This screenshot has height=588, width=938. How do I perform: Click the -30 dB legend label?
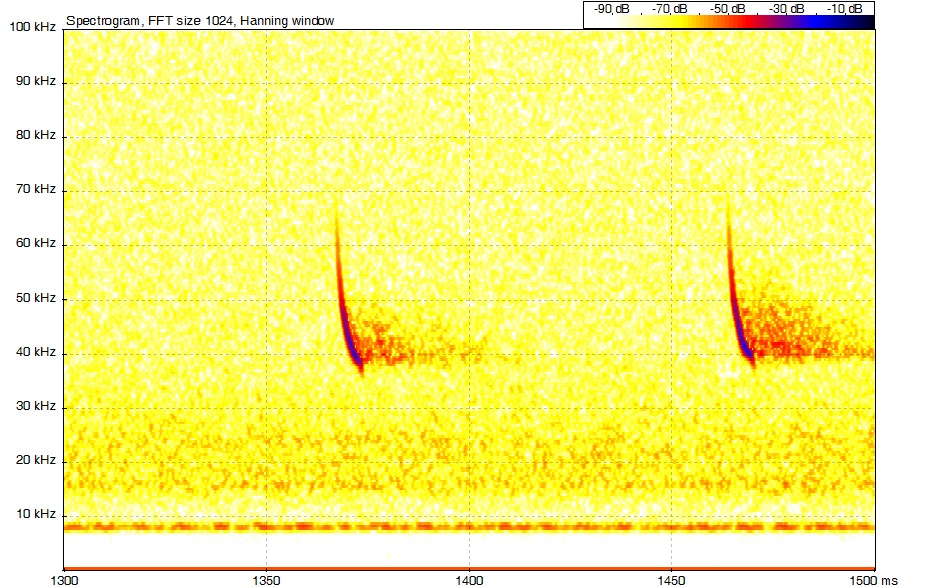pyautogui.click(x=786, y=9)
